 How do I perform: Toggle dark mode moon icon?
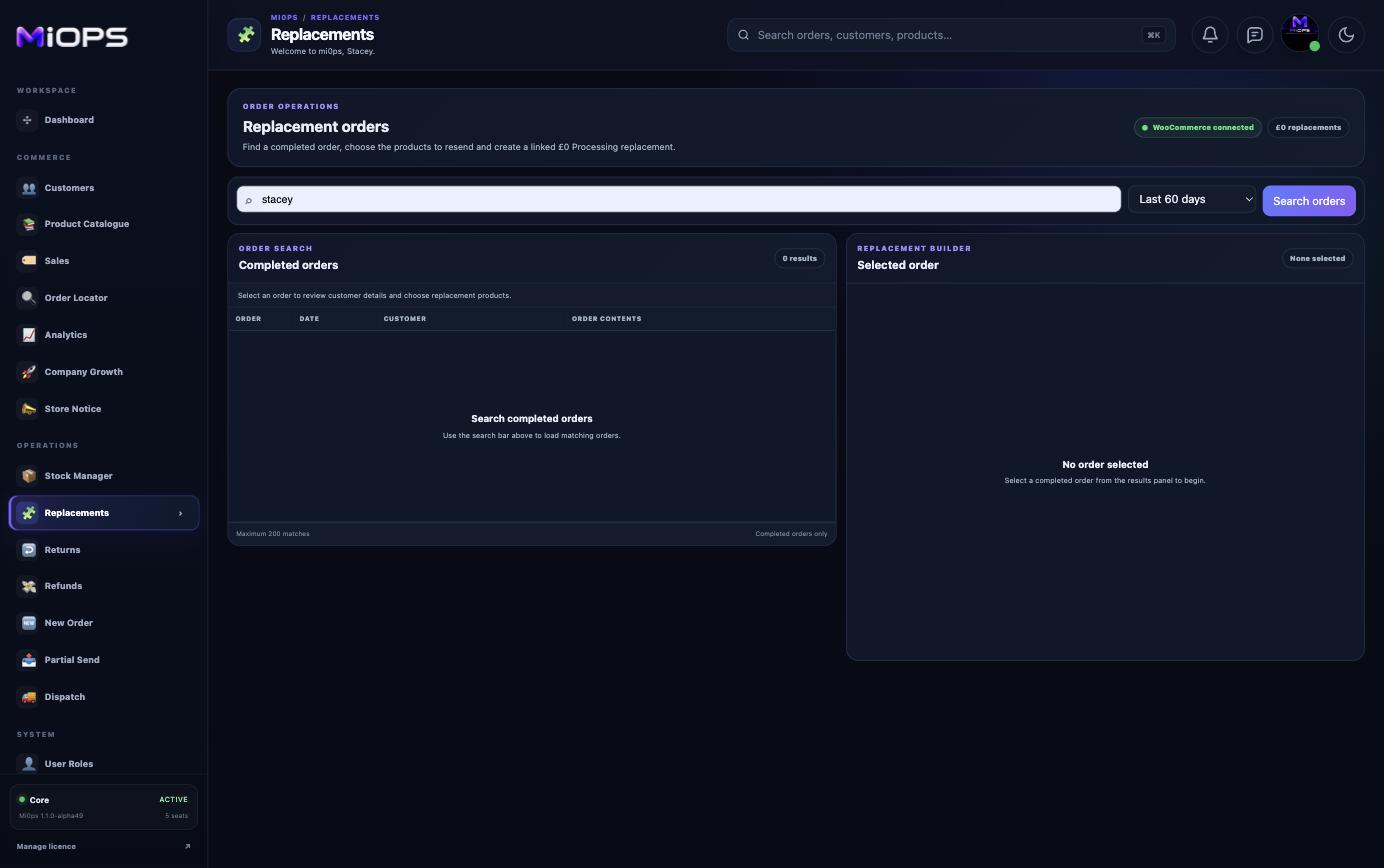click(1346, 35)
